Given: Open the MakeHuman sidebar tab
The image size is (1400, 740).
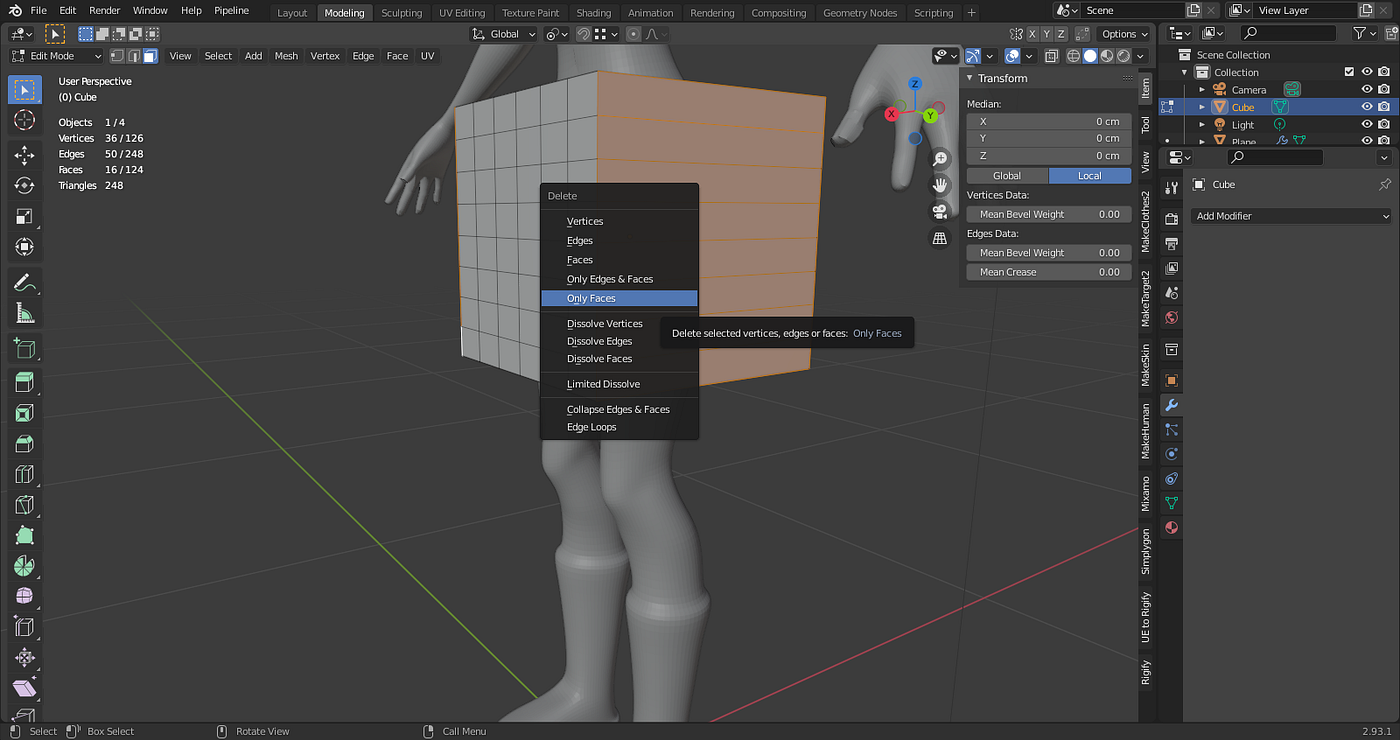Looking at the screenshot, I should pyautogui.click(x=1146, y=431).
